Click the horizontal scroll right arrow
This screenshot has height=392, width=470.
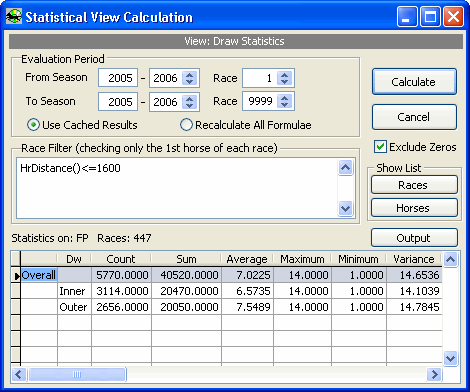434,374
